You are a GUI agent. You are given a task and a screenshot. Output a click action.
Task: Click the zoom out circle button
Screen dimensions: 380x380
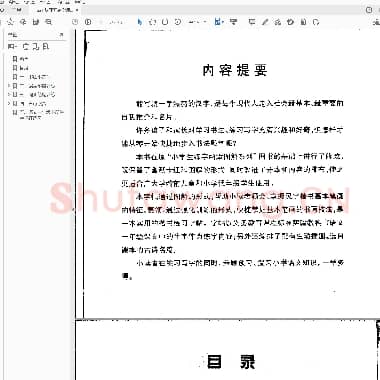click(x=165, y=22)
